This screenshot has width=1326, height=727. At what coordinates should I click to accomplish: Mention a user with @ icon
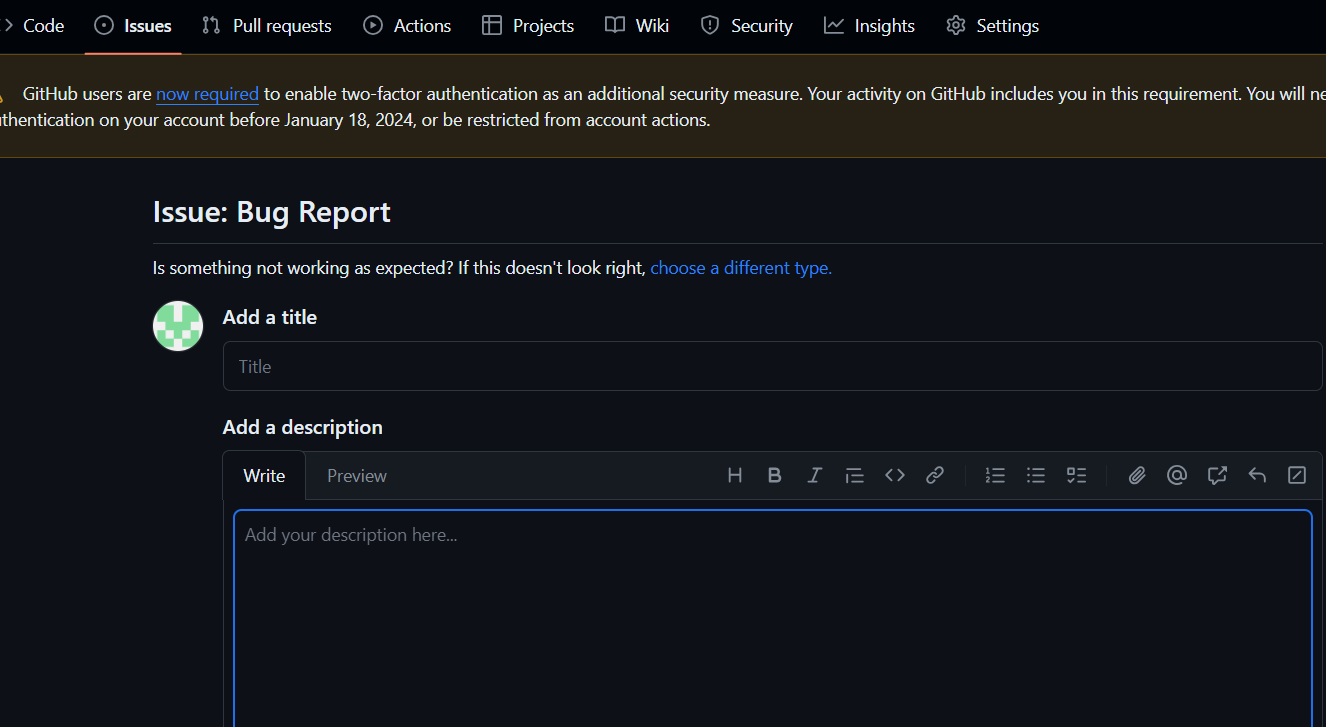[1177, 476]
